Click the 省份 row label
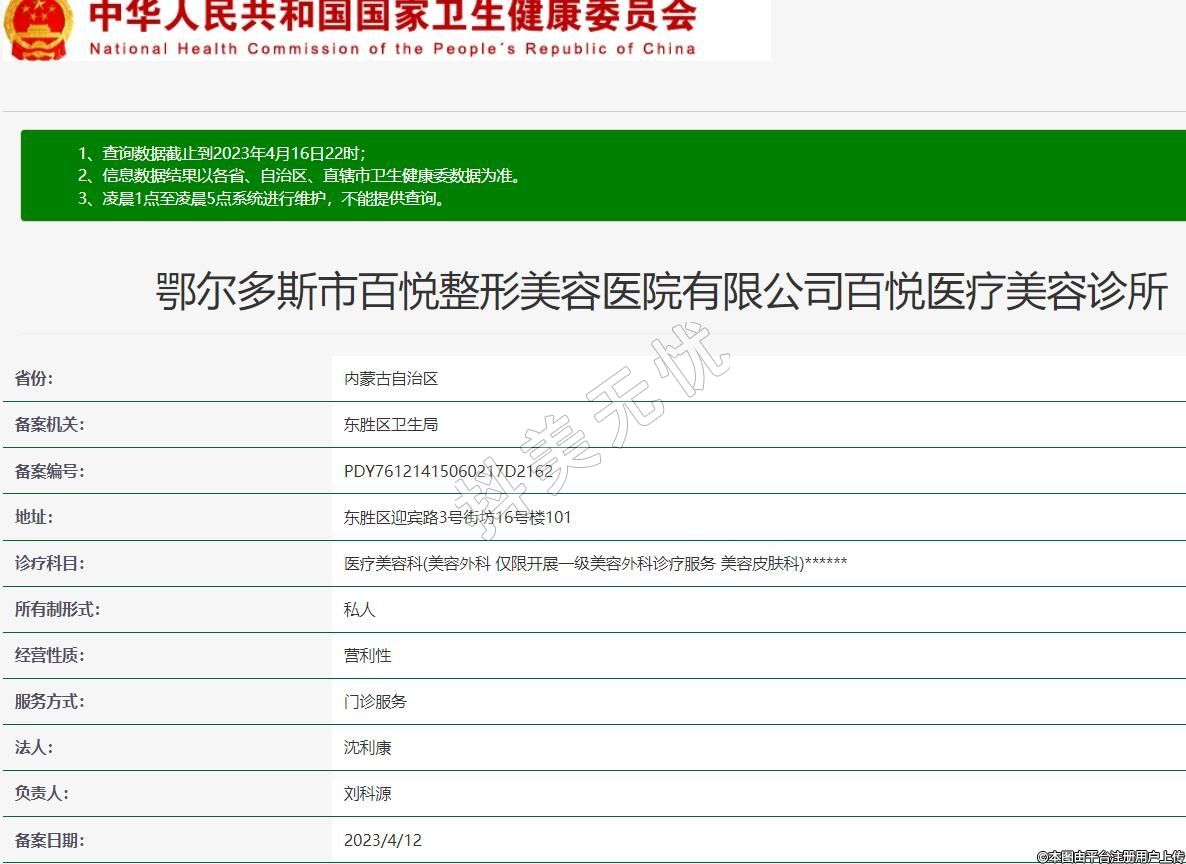This screenshot has width=1186, height=864. [34, 378]
